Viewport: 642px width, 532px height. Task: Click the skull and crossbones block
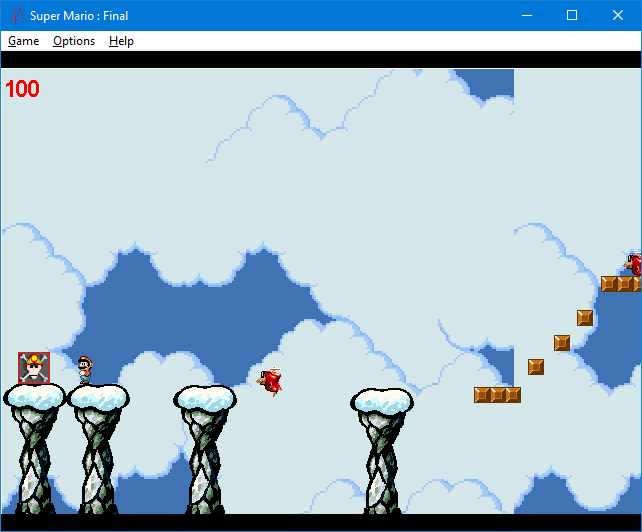tap(34, 368)
